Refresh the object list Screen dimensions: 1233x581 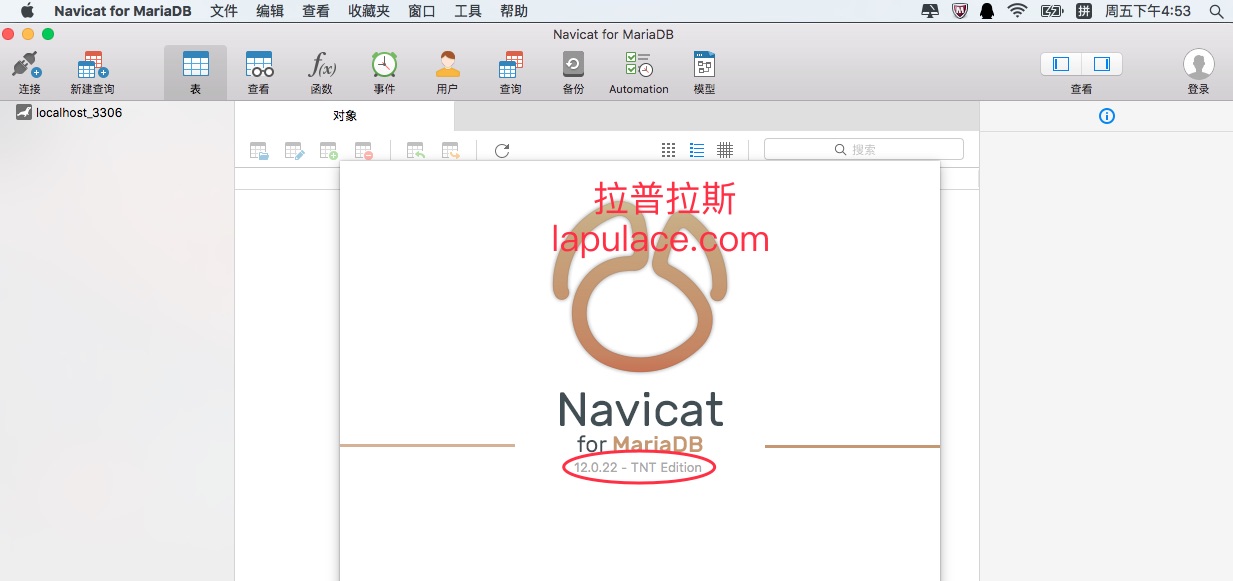pos(502,151)
